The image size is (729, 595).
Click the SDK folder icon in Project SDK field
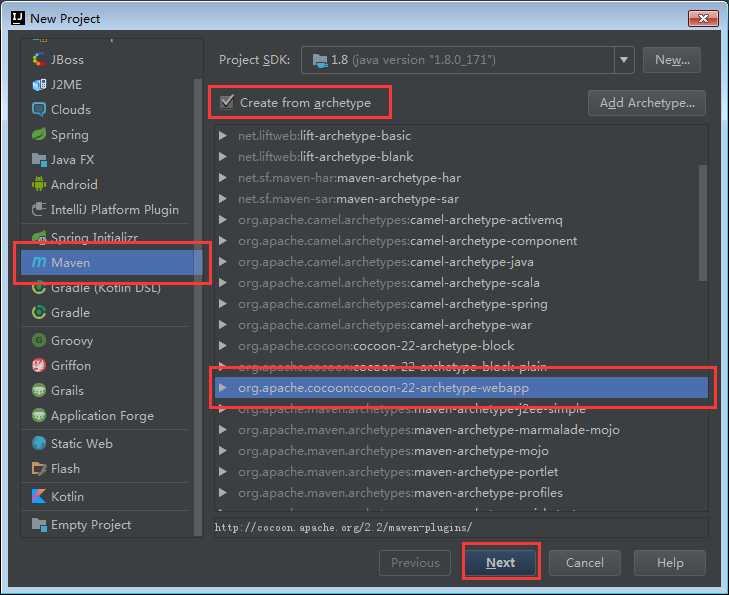[x=320, y=60]
